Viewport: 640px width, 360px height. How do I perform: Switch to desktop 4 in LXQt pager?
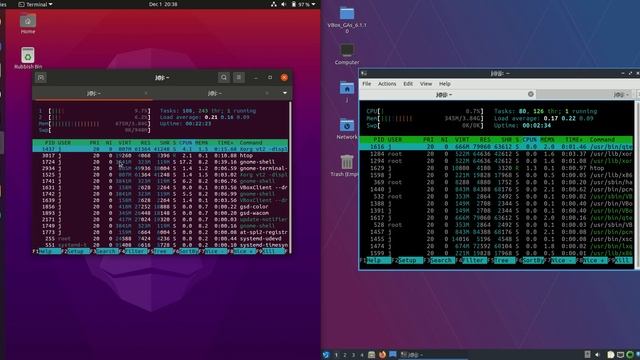[x=362, y=355]
